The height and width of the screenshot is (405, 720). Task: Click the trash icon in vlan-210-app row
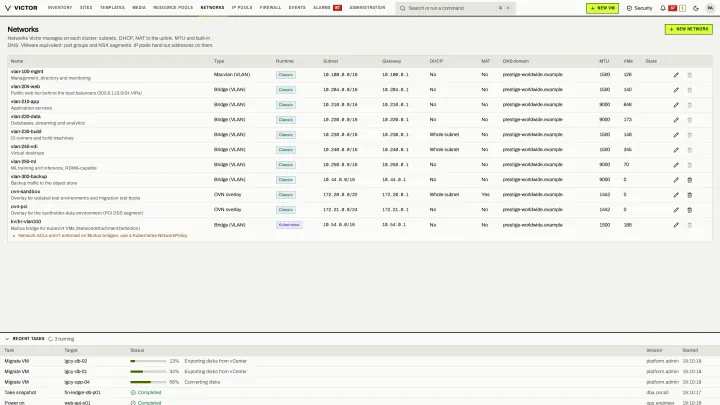tap(689, 105)
